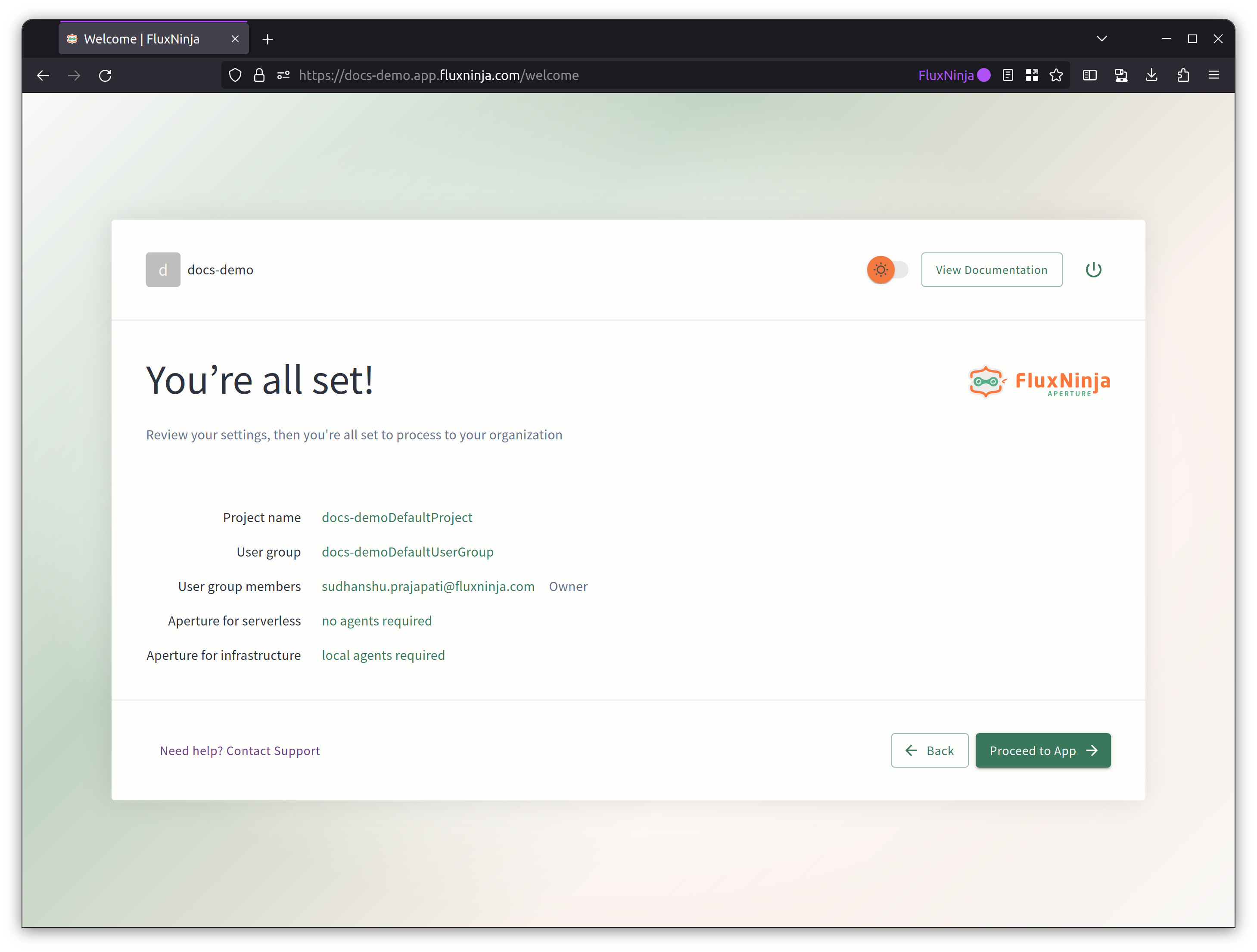Screen dimensions: 1257x952
Task: Click the Back button
Action: click(x=930, y=751)
